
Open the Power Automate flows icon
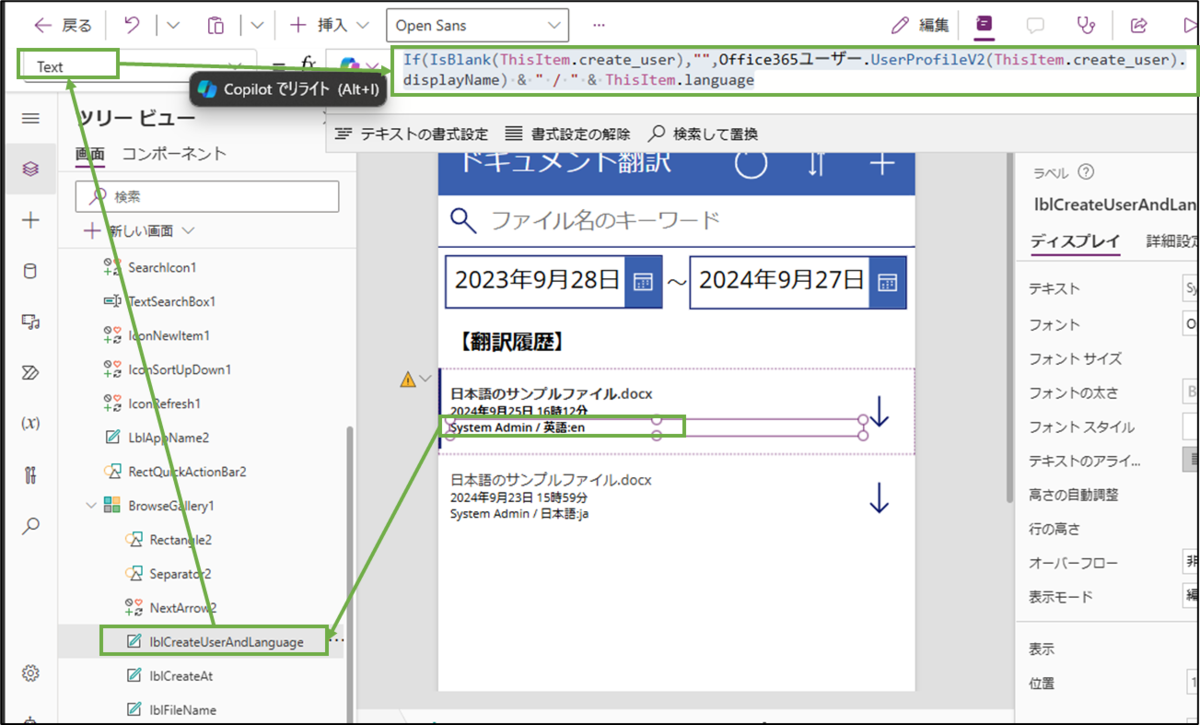pos(30,372)
